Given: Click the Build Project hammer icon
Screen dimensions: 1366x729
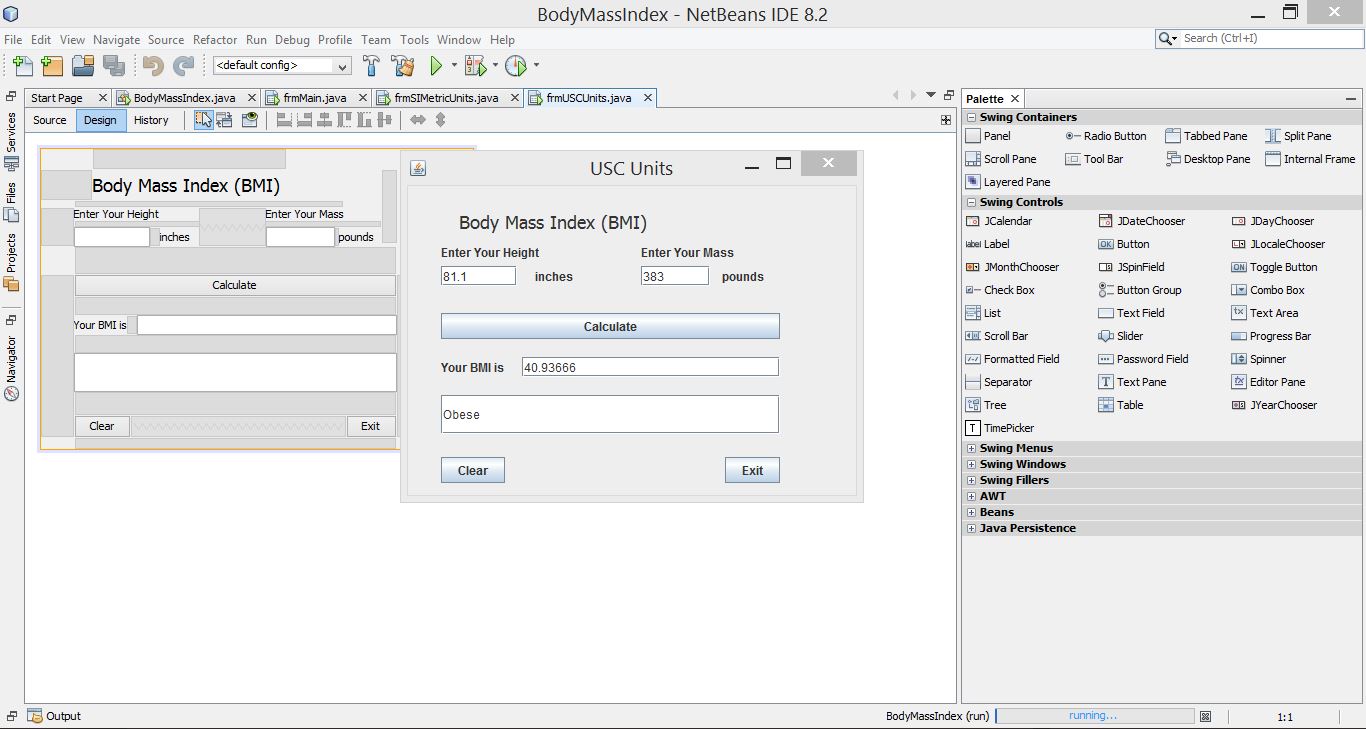Looking at the screenshot, I should click(371, 66).
